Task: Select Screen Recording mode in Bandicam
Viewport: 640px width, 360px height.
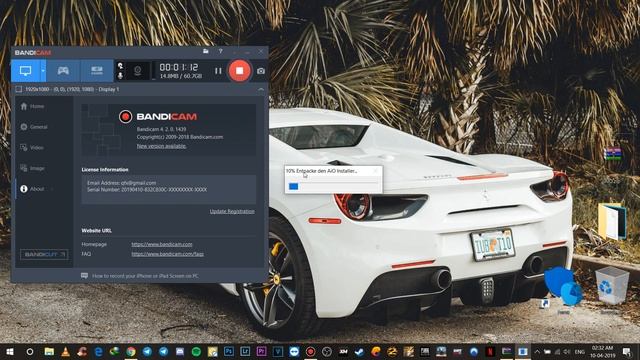Action: [25, 71]
